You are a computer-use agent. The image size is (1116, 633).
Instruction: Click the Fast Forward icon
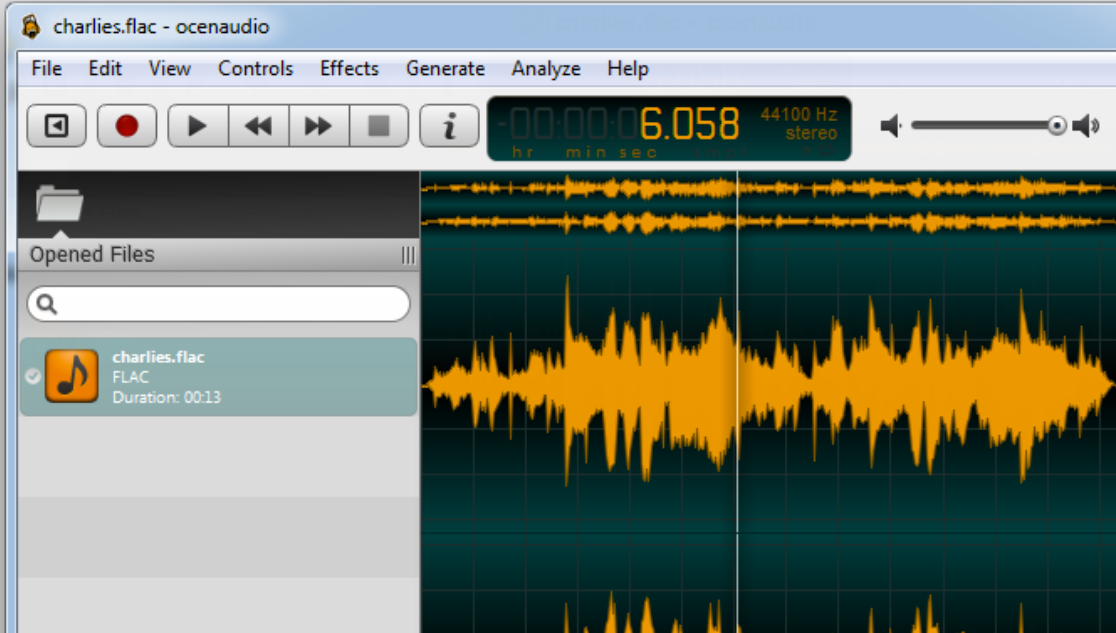(317, 125)
